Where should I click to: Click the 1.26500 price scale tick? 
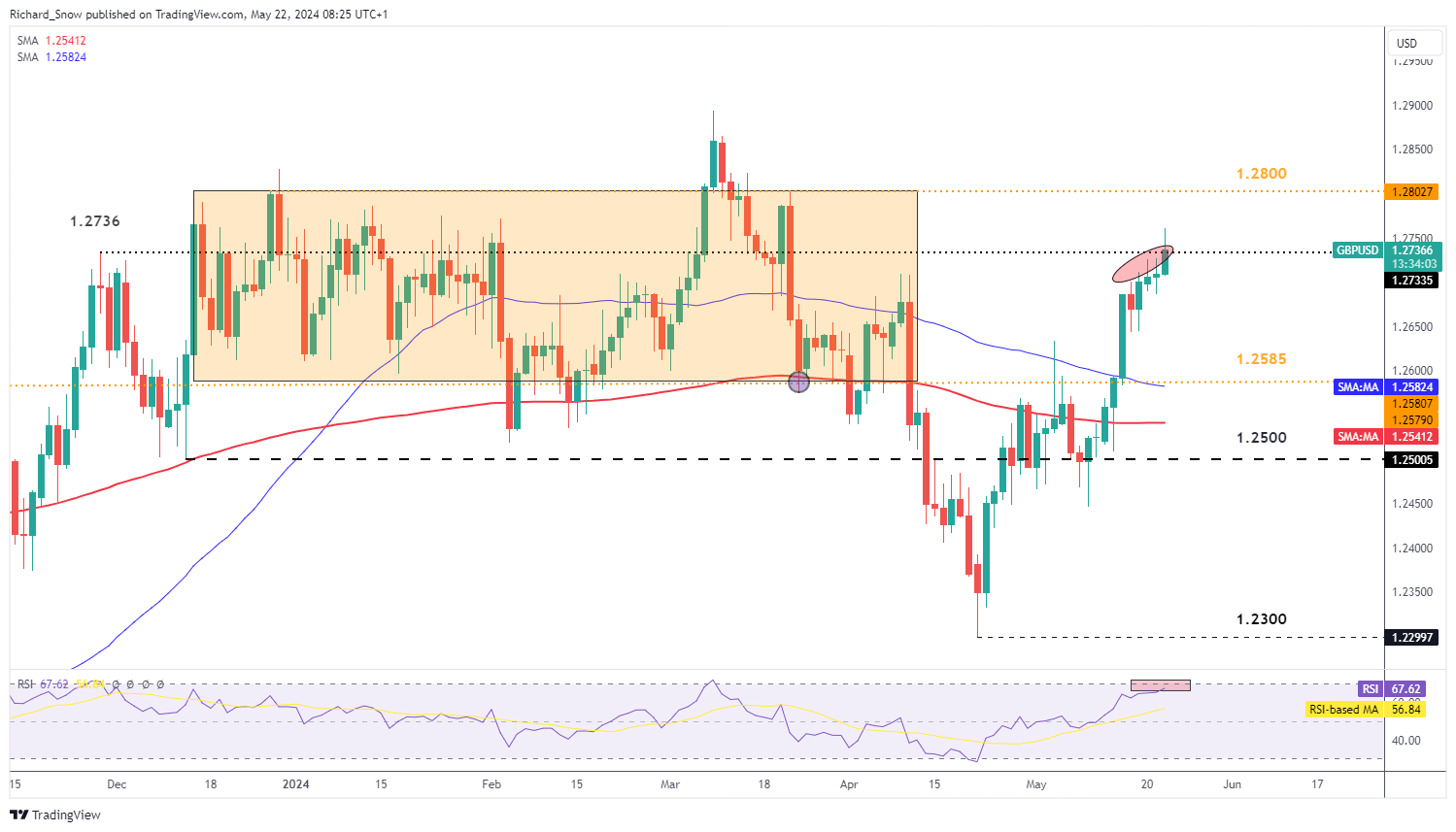(1413, 327)
